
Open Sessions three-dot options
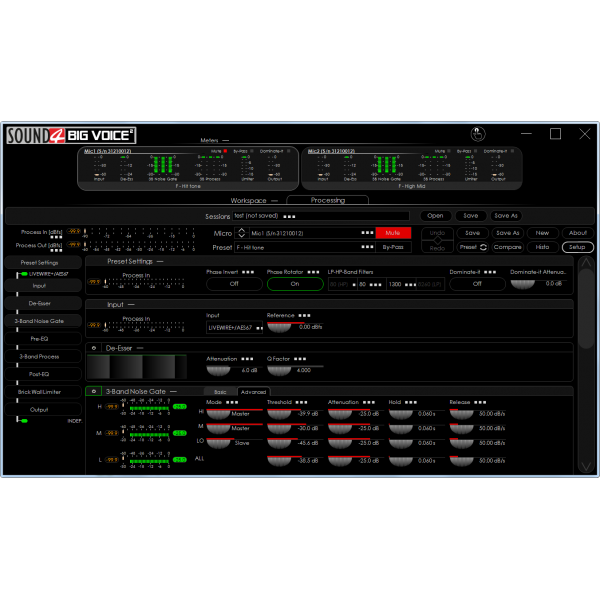[x=289, y=217]
